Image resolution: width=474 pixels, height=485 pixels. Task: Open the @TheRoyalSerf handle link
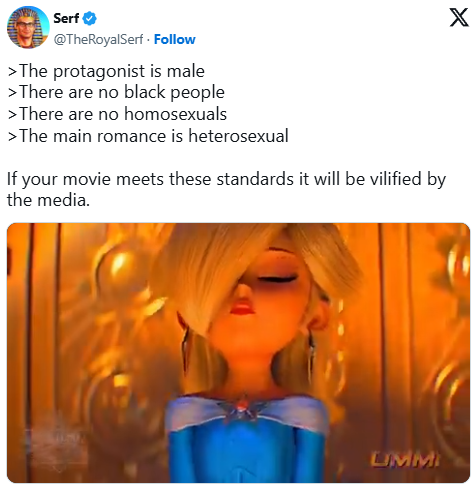pyautogui.click(x=98, y=39)
